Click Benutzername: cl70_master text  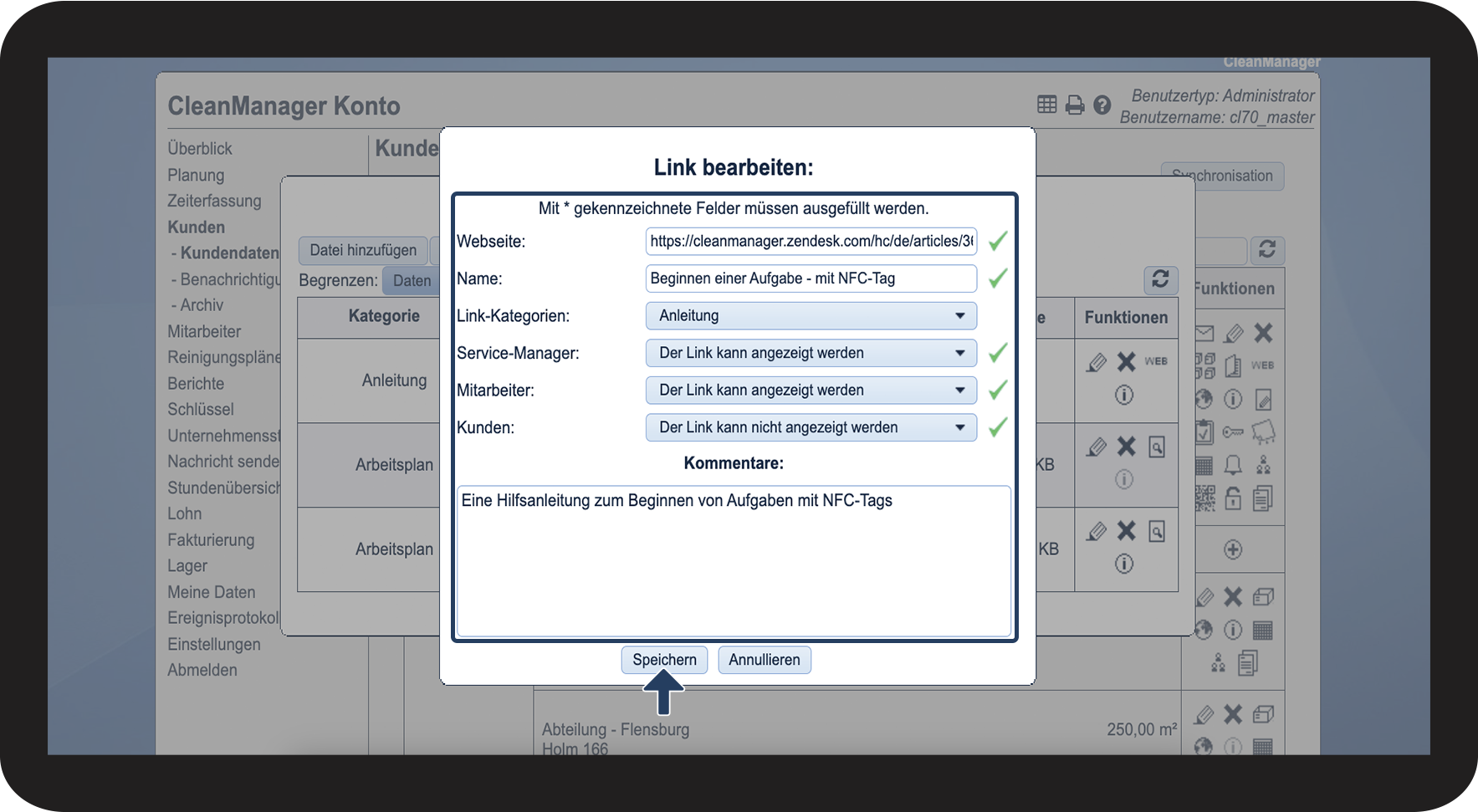tap(1217, 118)
